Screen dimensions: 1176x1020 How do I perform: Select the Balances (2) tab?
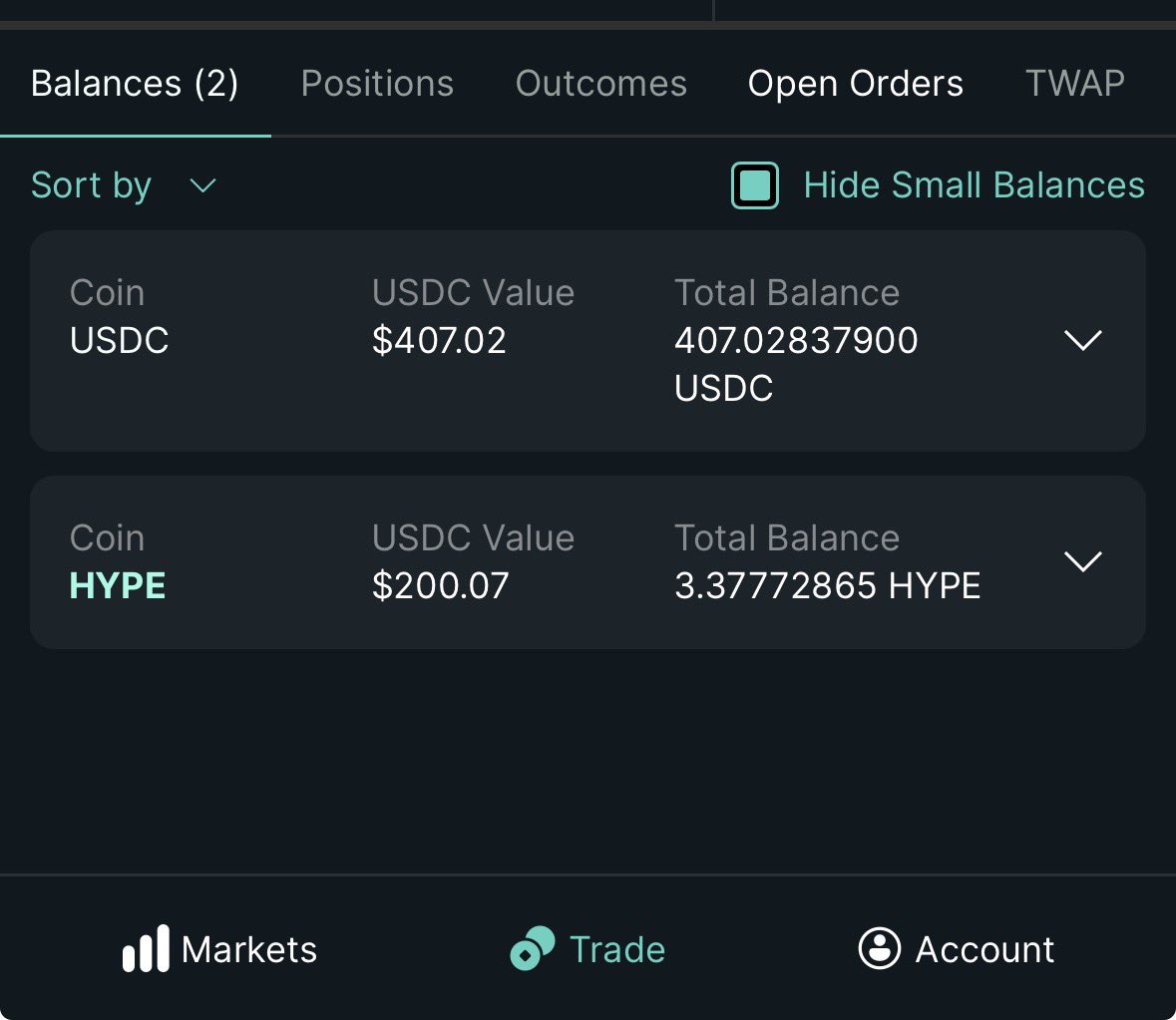click(135, 83)
